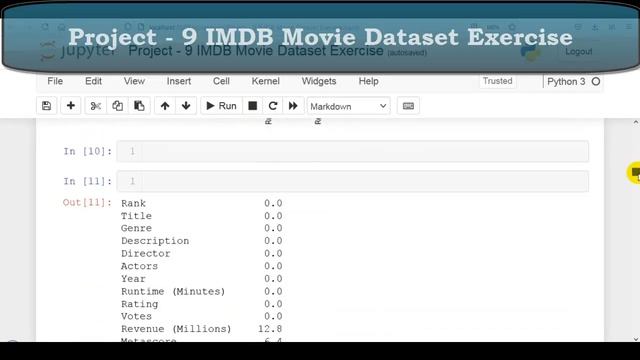The width and height of the screenshot is (640, 360).
Task: Move selected cell up arrow
Action: click(x=165, y=106)
